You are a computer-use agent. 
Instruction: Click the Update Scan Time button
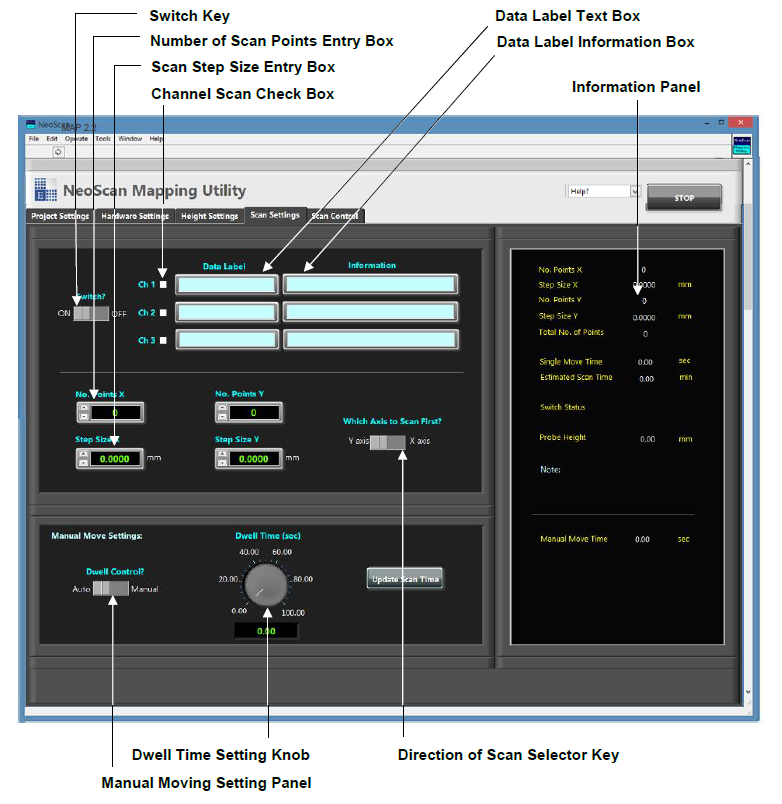pos(405,579)
